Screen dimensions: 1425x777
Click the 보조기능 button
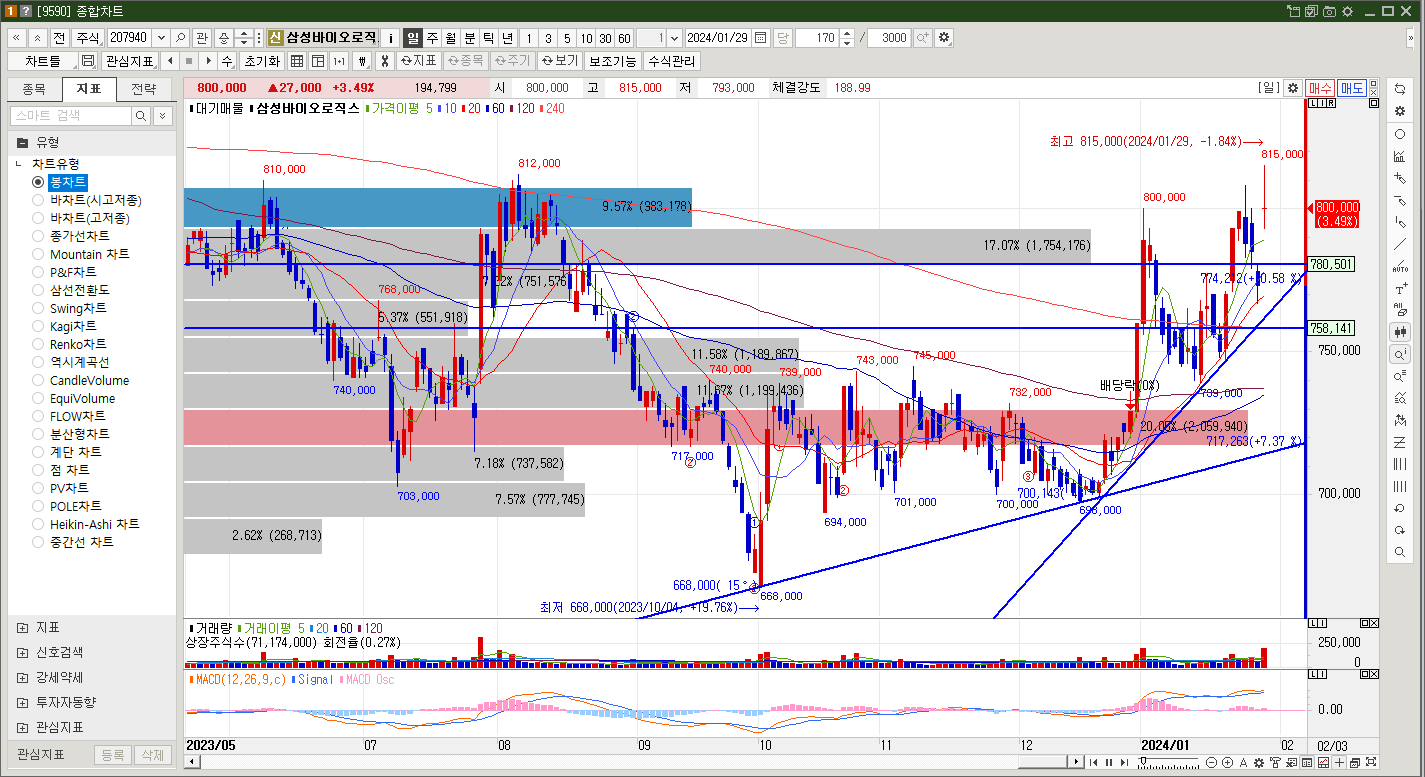(612, 61)
